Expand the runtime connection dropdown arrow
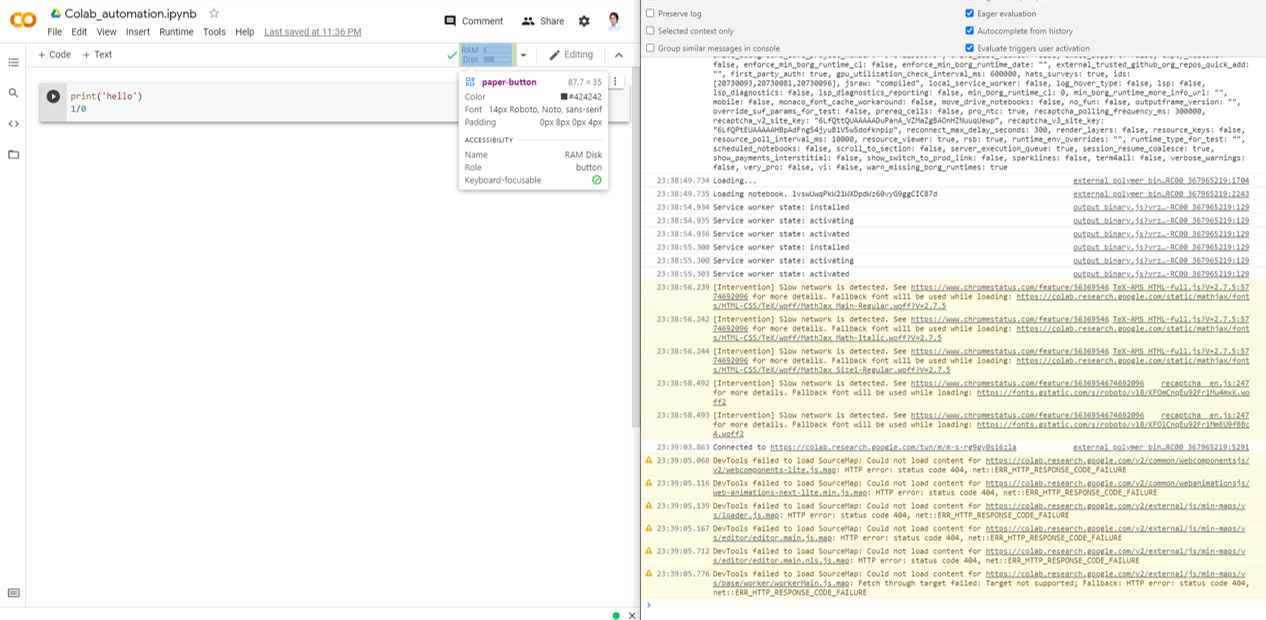The width and height of the screenshot is (1266, 620). pyautogui.click(x=523, y=55)
